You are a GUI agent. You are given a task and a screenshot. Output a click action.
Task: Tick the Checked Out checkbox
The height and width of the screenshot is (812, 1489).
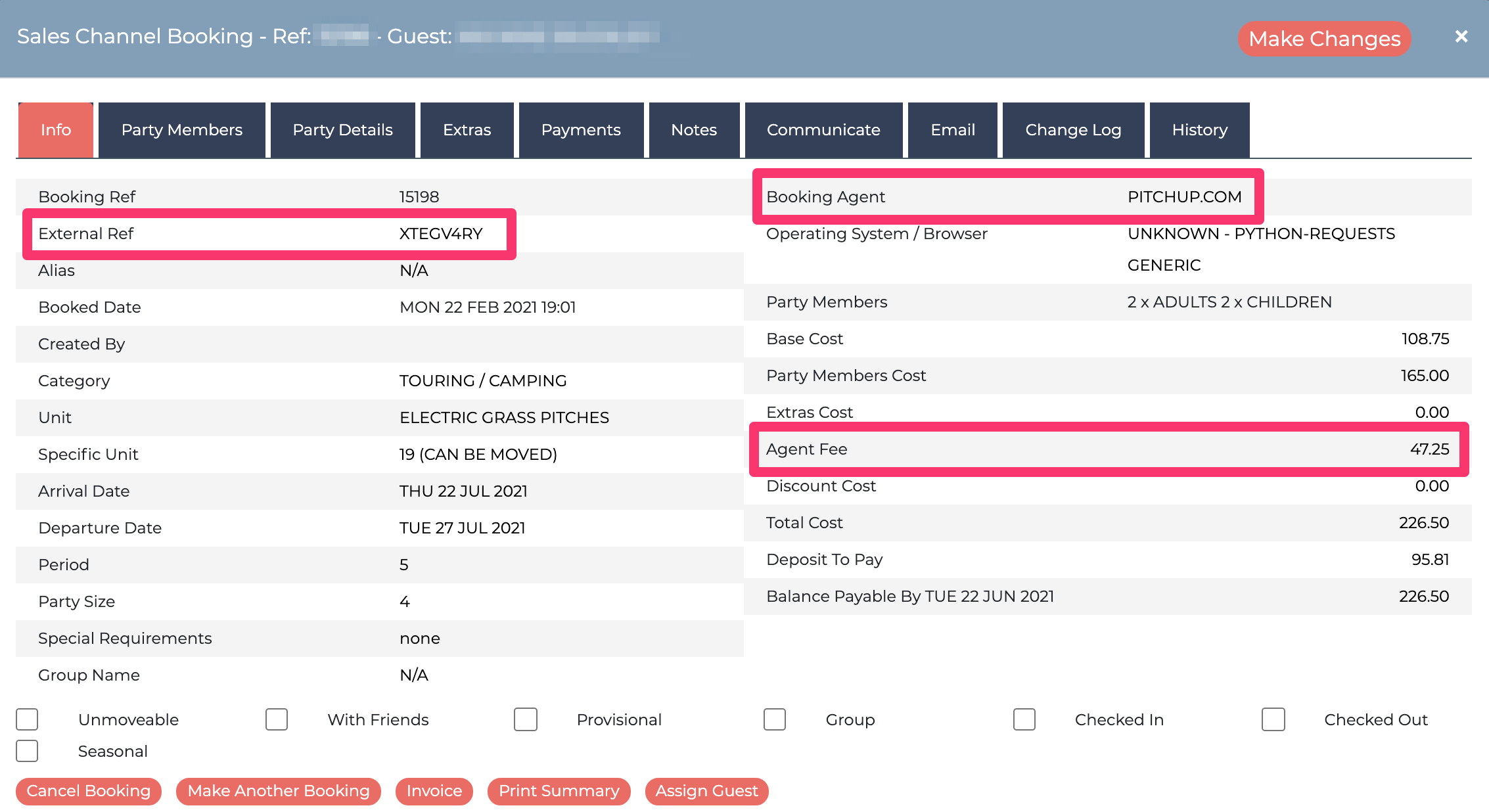(1273, 719)
